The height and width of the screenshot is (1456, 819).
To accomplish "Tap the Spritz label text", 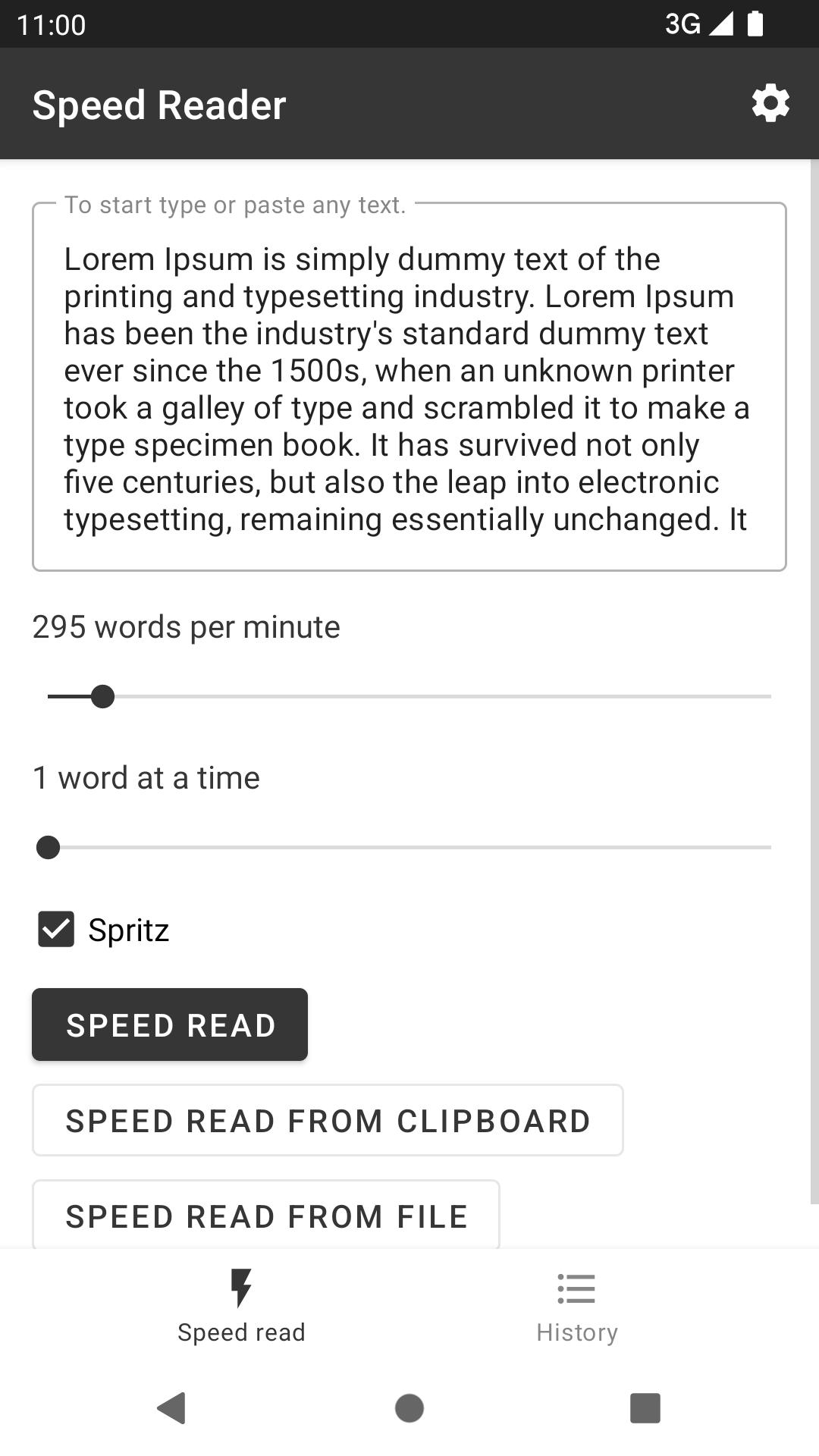I will [x=129, y=930].
